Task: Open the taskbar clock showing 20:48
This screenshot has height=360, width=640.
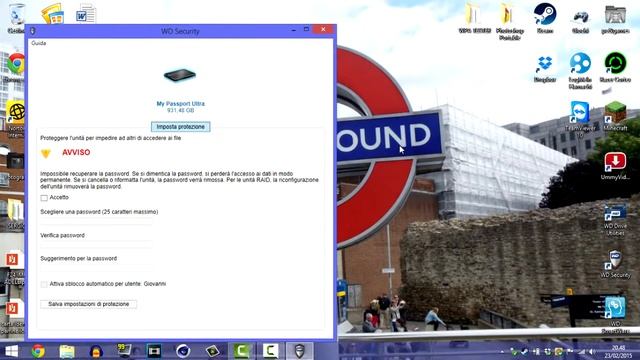Action: 618,351
